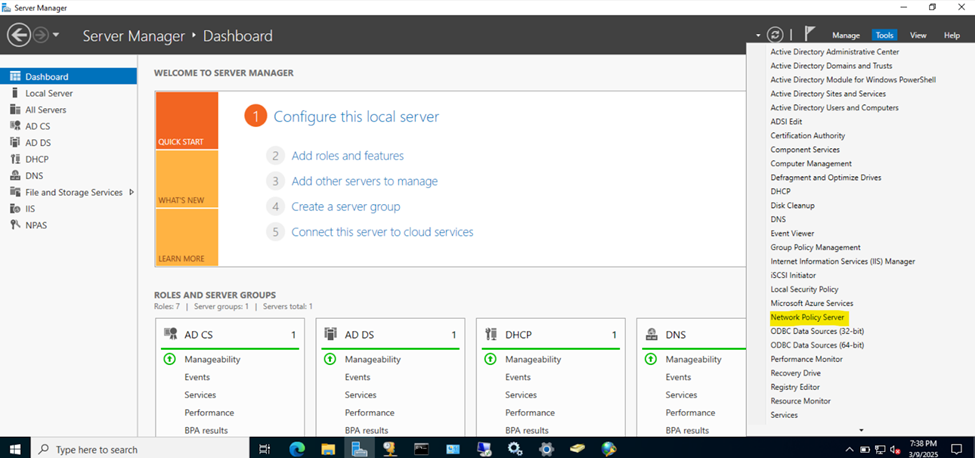Click the DHCP sidebar icon

16,159
